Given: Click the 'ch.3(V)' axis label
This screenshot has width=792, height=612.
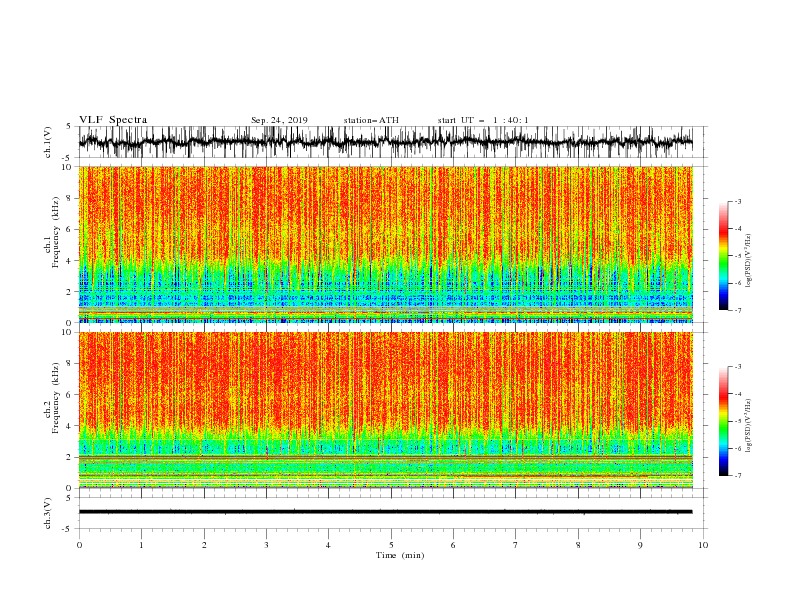Looking at the screenshot, I should pyautogui.click(x=48, y=513).
